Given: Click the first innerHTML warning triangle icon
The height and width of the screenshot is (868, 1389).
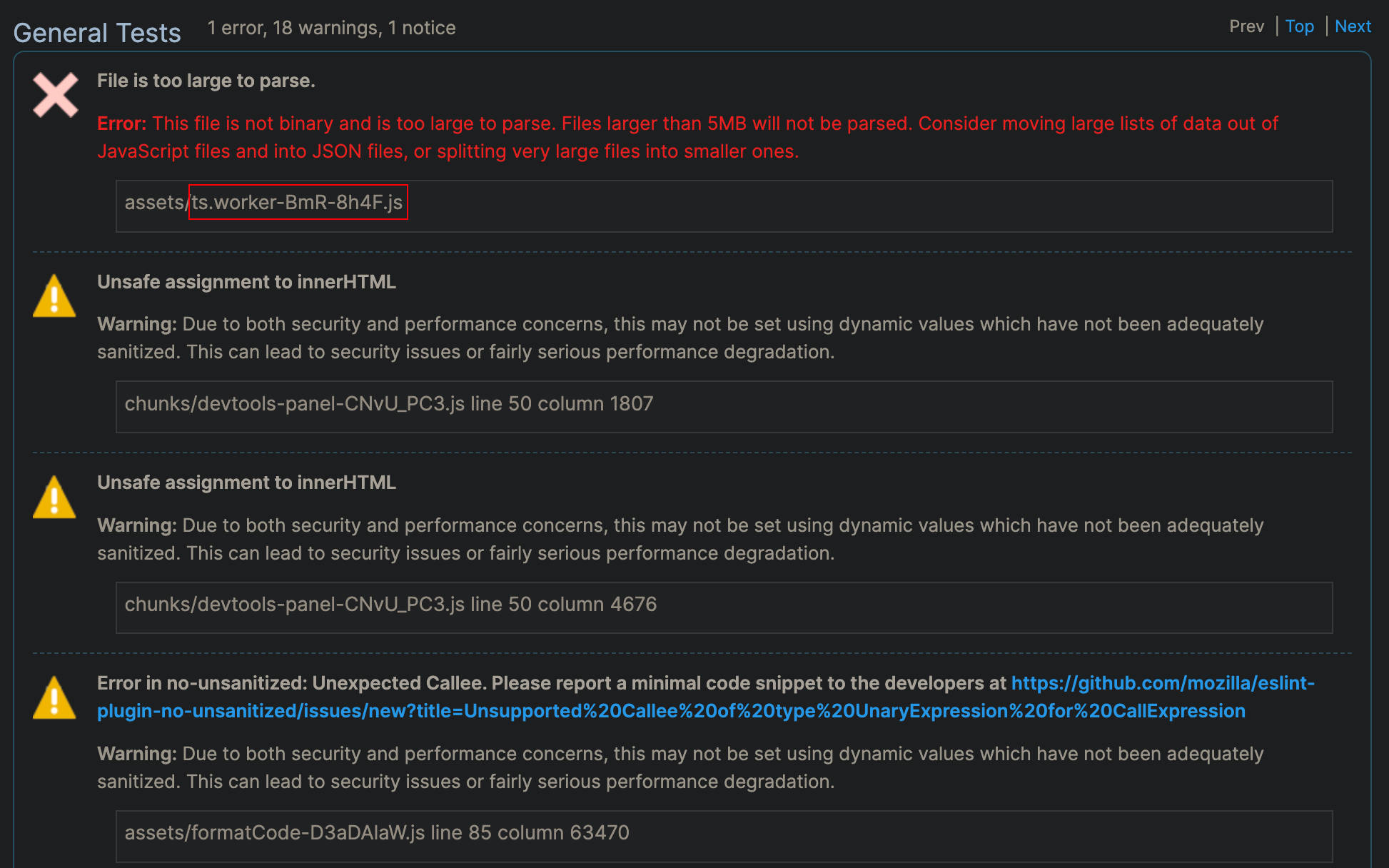Looking at the screenshot, I should click(x=54, y=296).
